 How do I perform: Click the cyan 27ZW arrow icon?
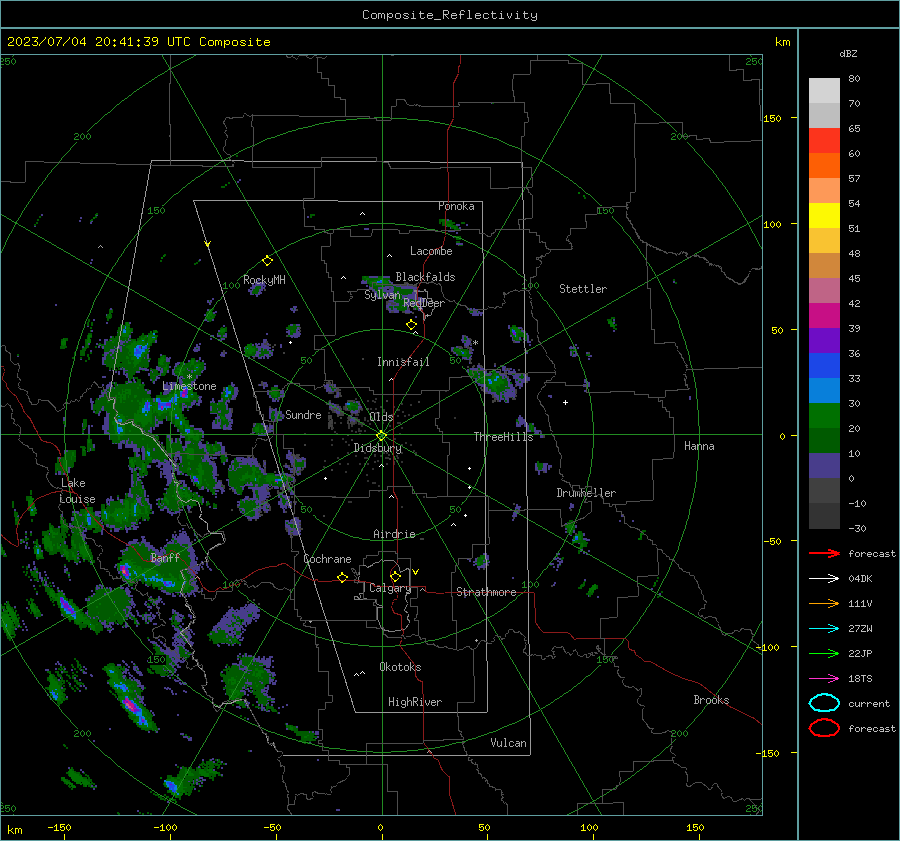(x=824, y=629)
